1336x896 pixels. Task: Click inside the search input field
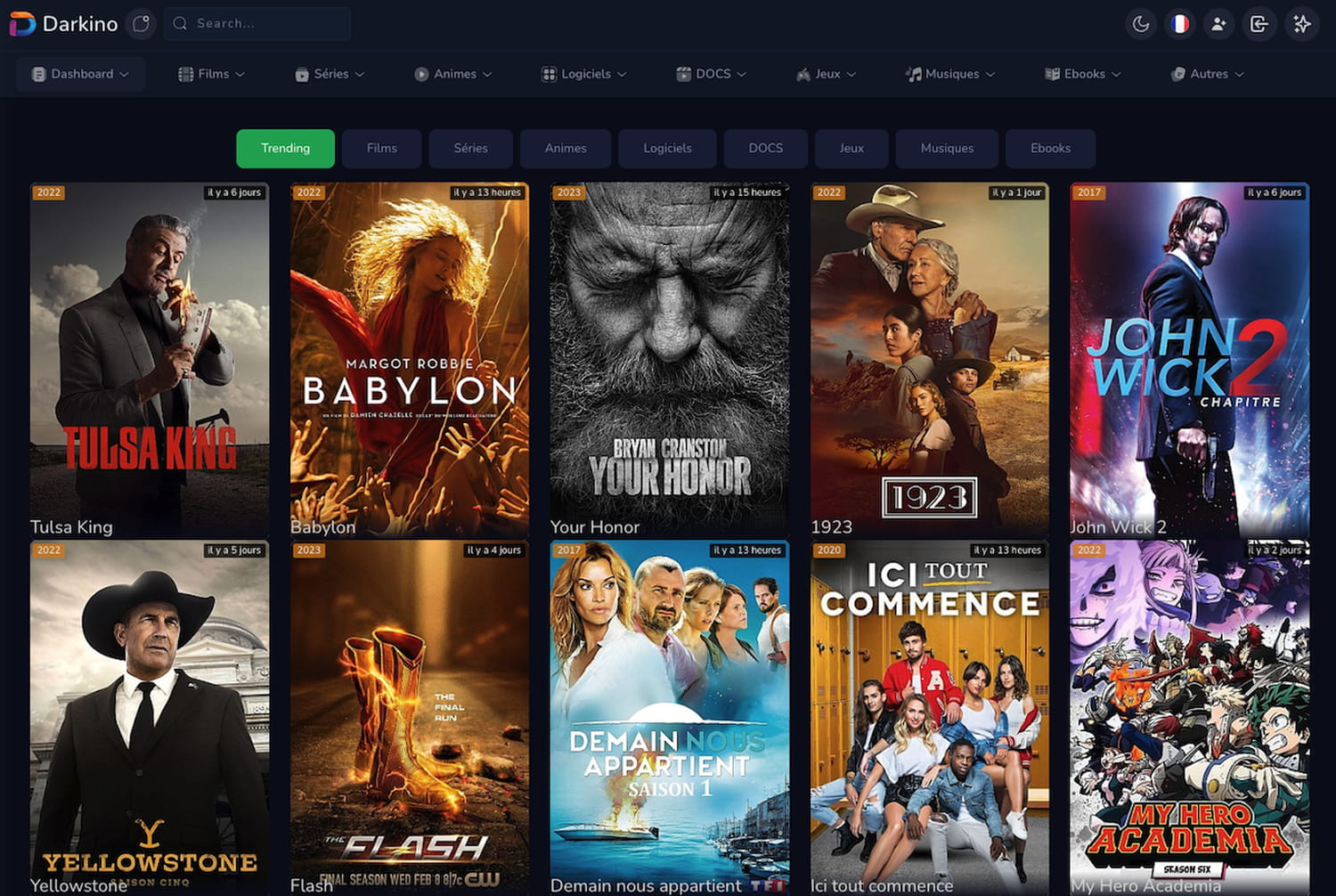click(x=257, y=24)
